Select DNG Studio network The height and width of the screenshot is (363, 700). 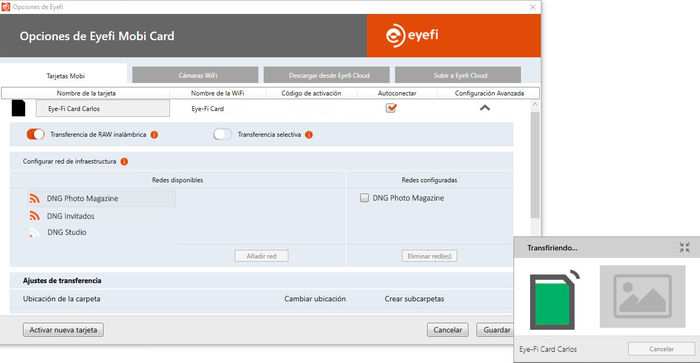(67, 232)
